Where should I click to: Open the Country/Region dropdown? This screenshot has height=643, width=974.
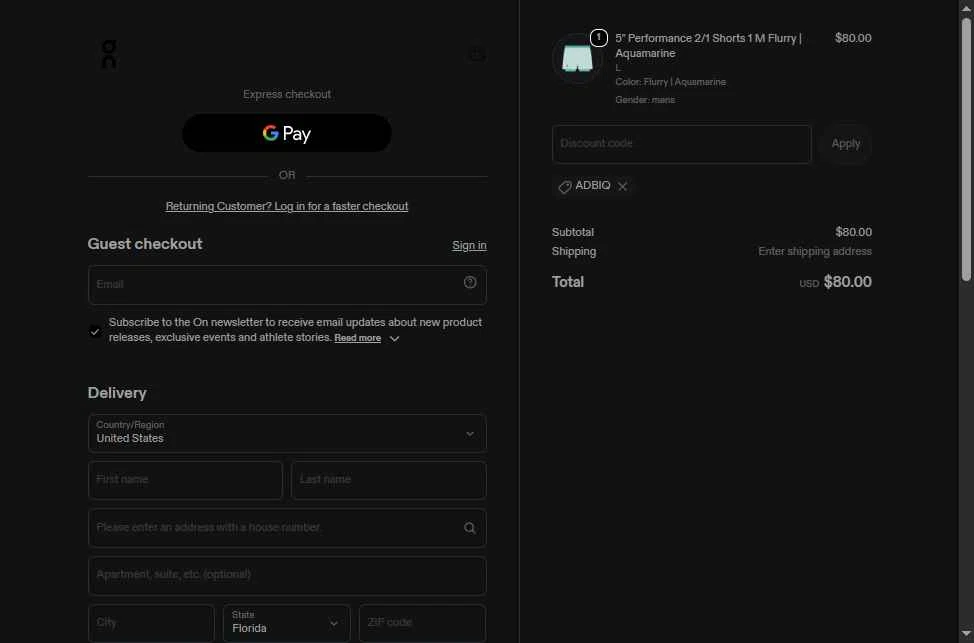pyautogui.click(x=287, y=433)
